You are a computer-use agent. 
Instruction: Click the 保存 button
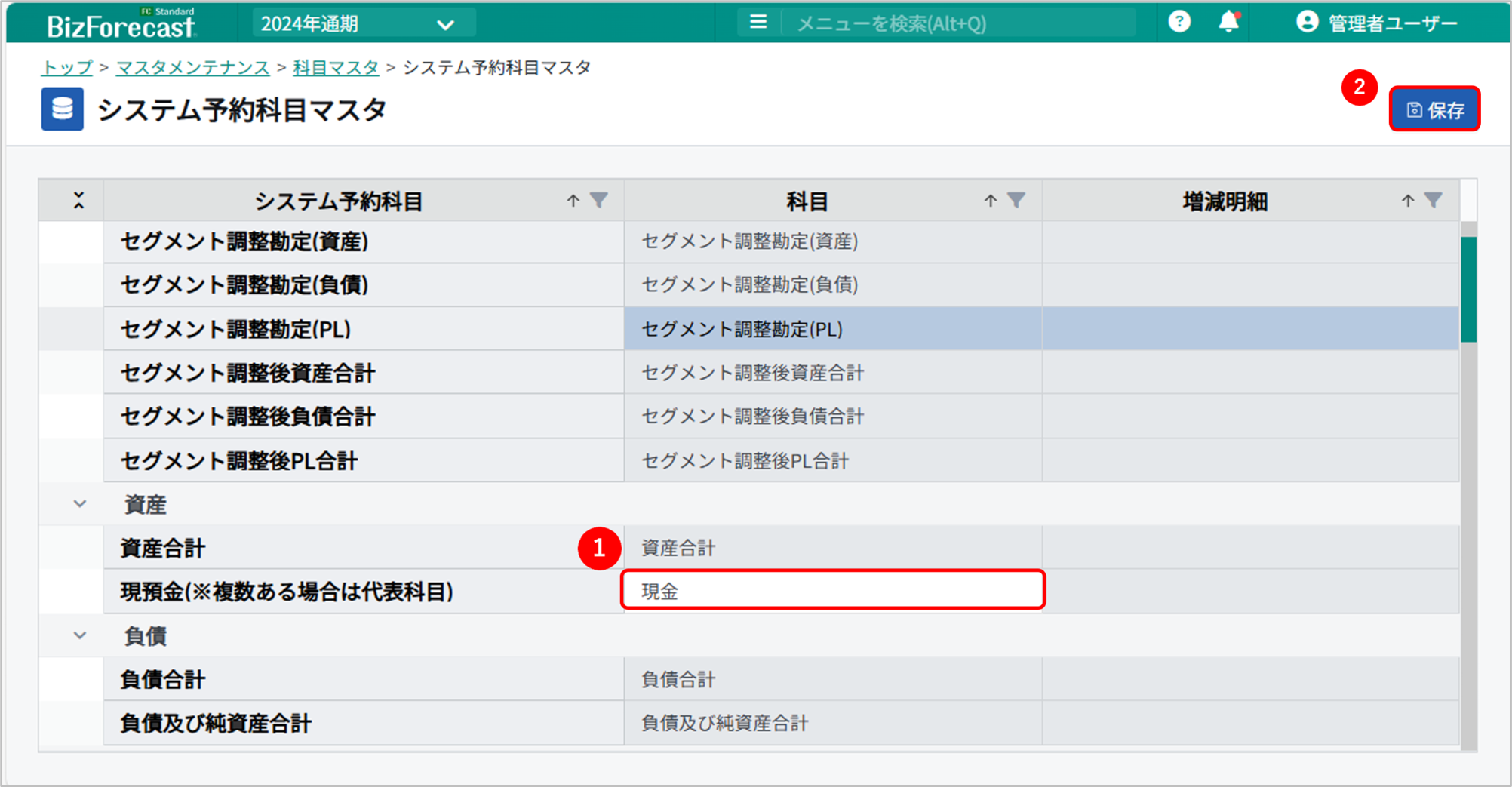pos(1434,110)
